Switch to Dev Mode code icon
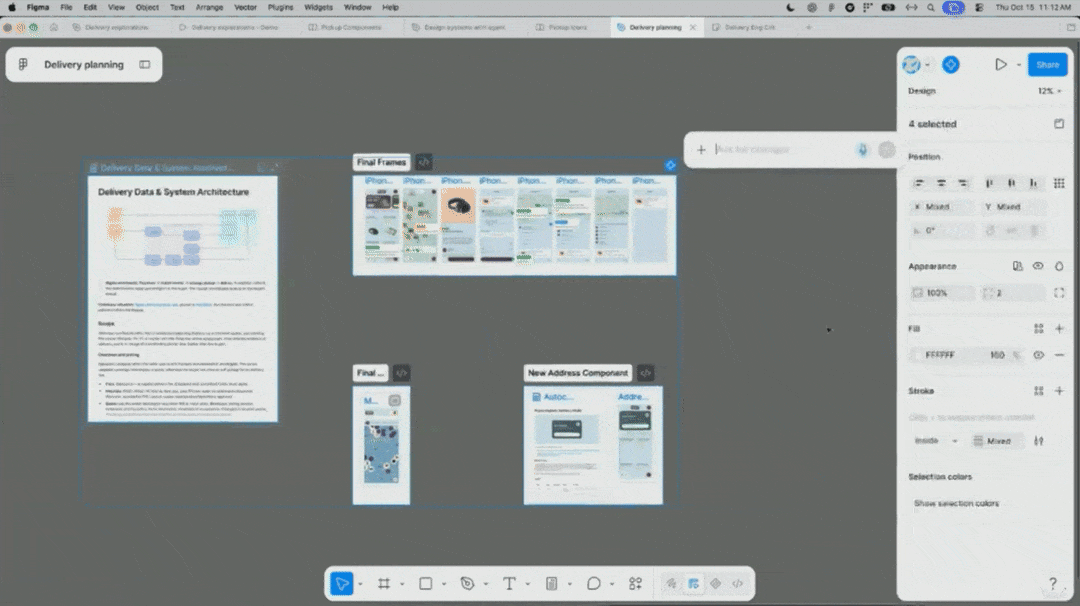The height and width of the screenshot is (606, 1080). [738, 584]
